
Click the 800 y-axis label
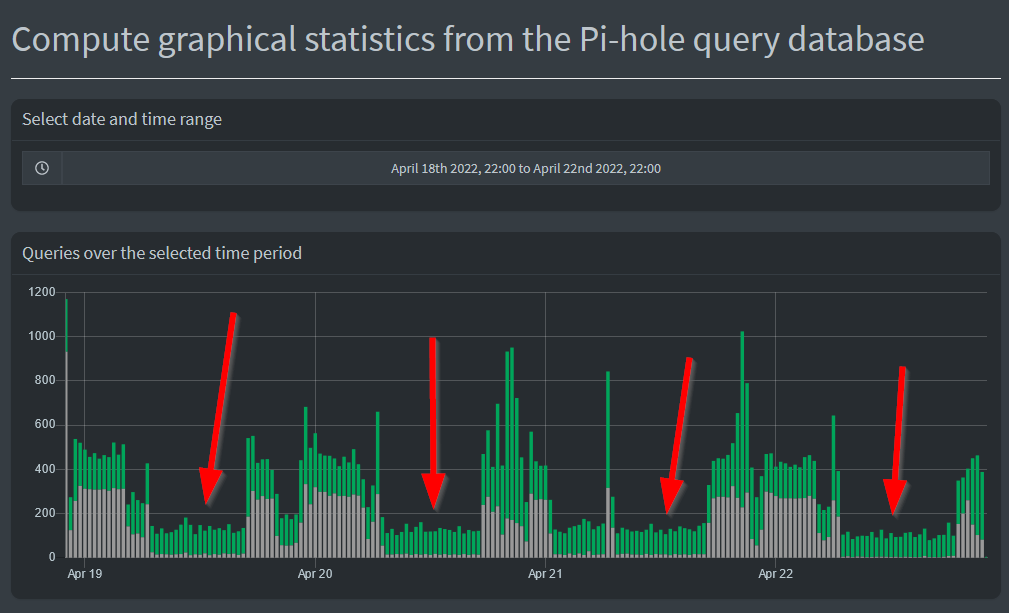[46, 380]
